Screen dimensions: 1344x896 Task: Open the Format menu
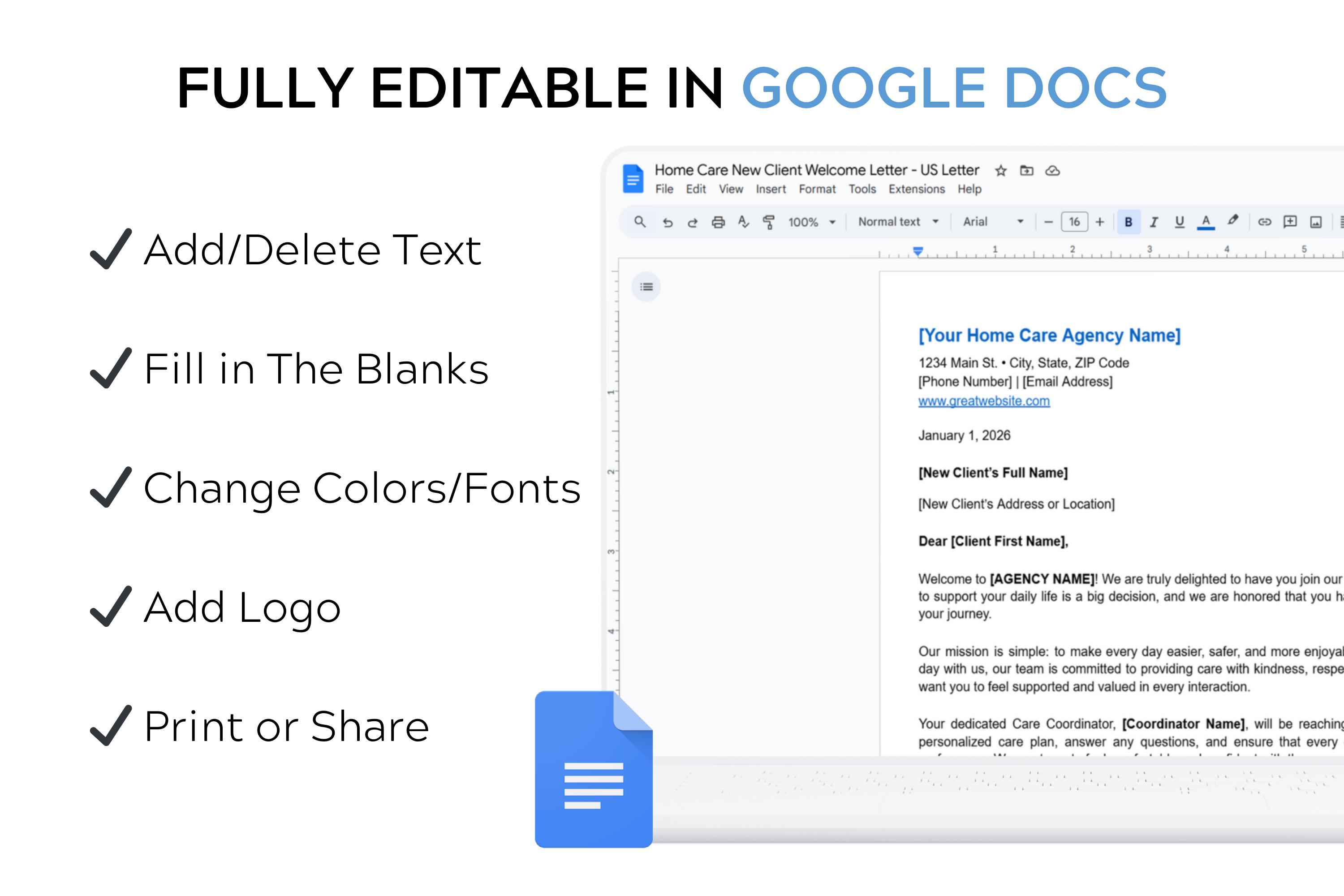[x=817, y=189]
